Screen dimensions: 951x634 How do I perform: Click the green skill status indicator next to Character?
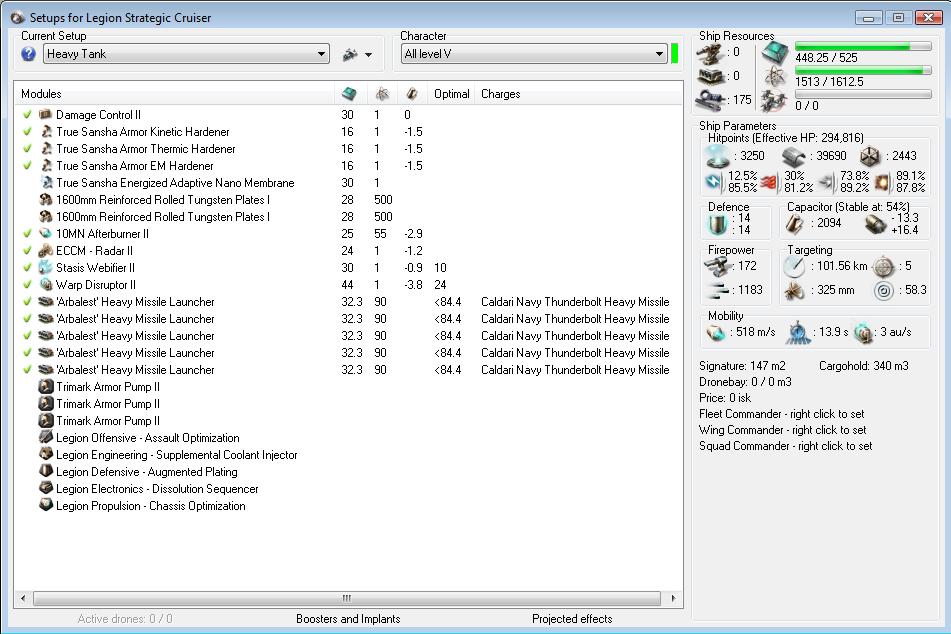click(674, 53)
